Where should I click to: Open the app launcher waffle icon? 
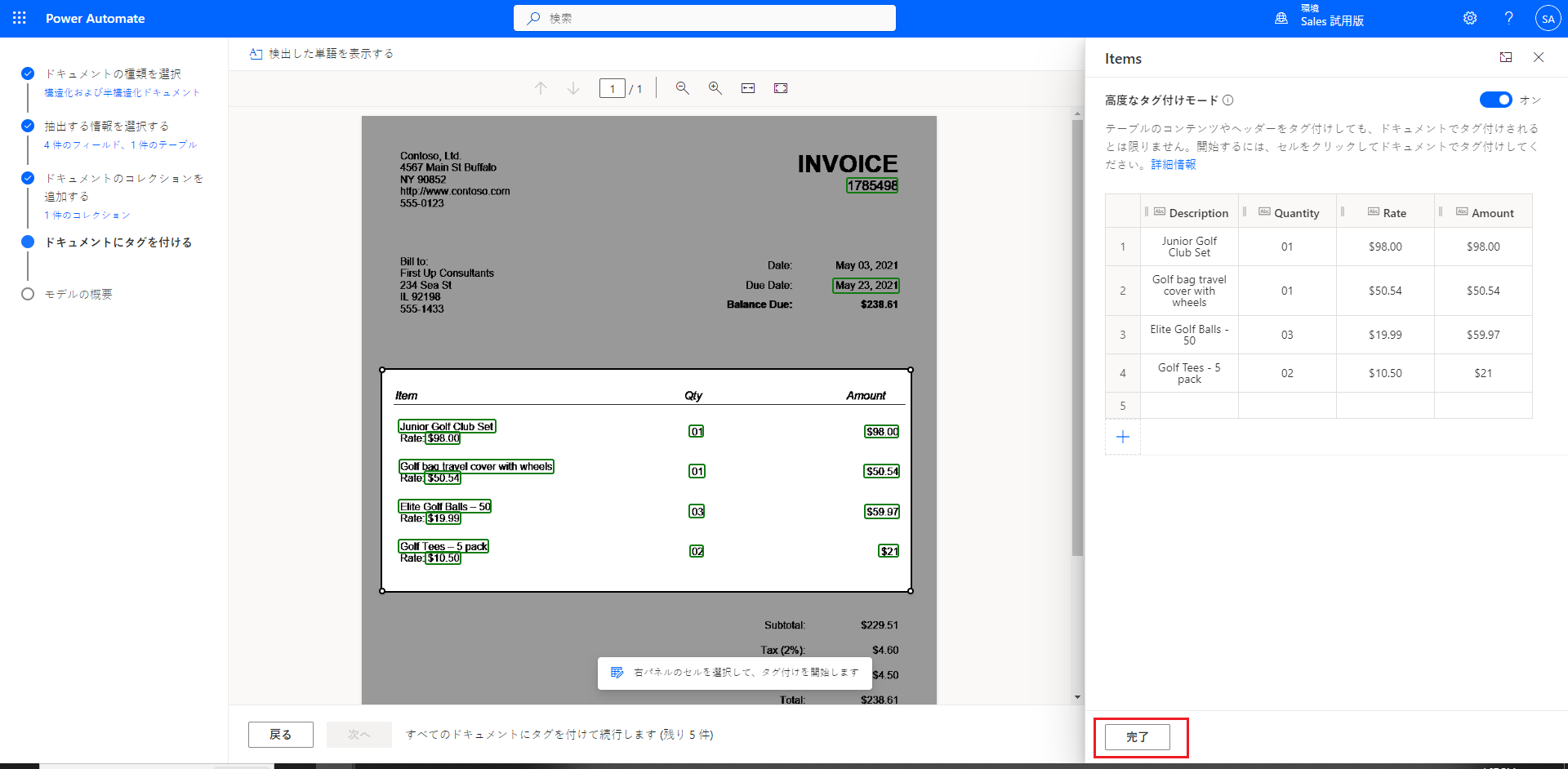click(x=20, y=18)
